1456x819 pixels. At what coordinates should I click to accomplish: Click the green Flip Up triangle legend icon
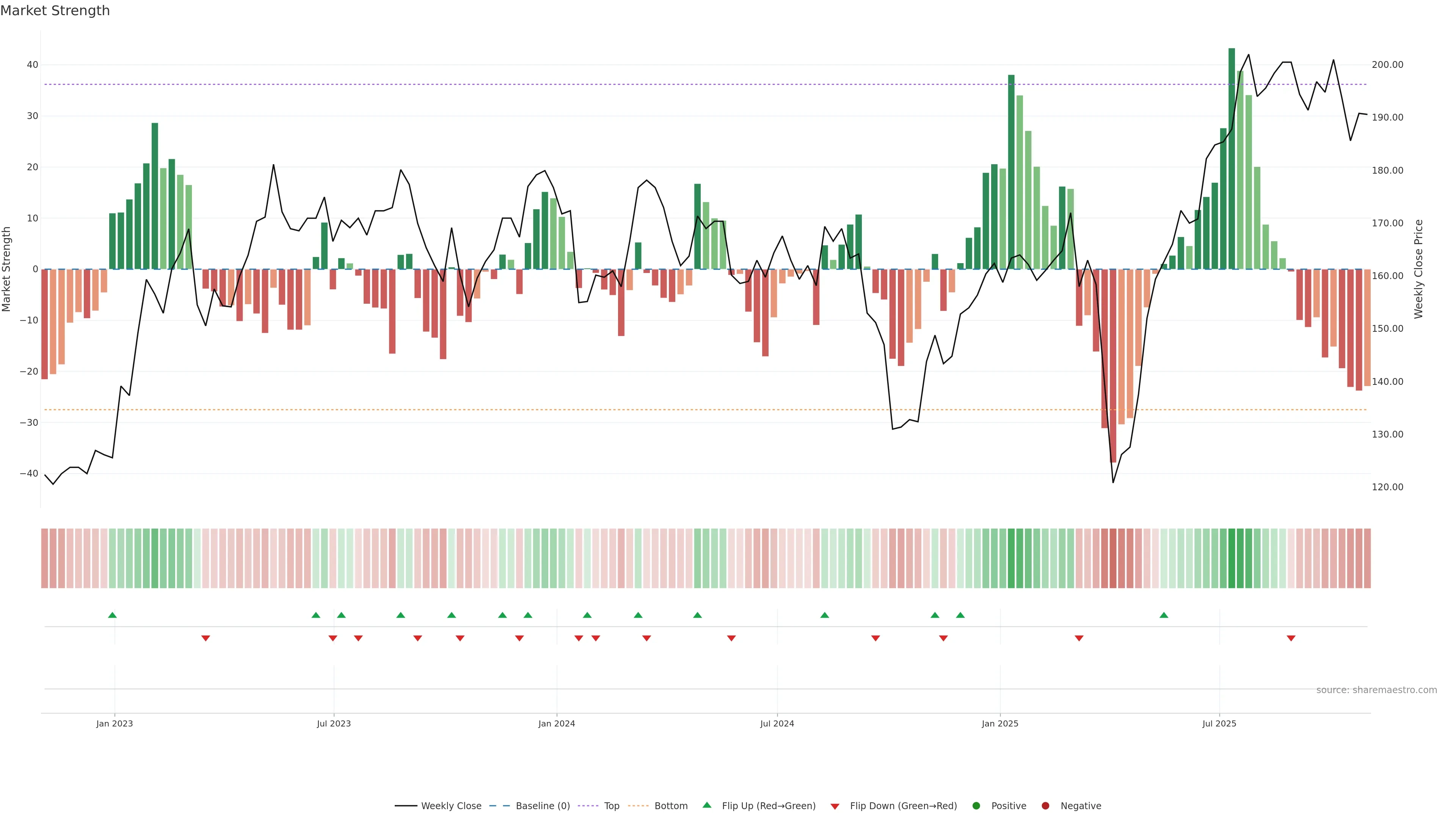[706, 805]
